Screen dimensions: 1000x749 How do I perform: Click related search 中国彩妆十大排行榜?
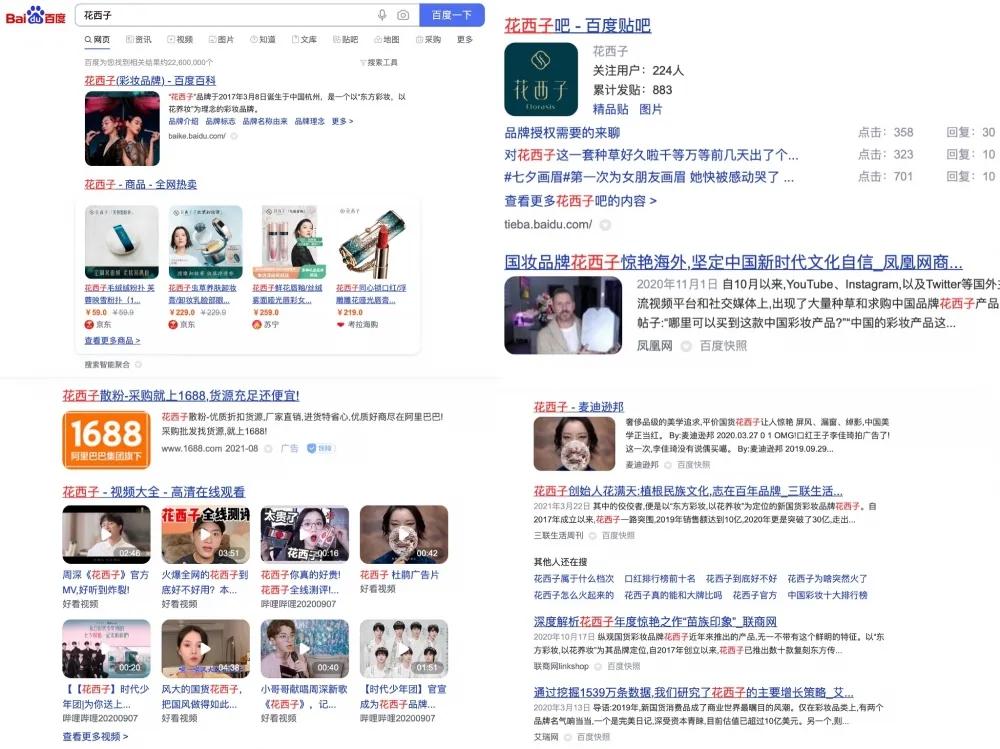click(x=827, y=595)
